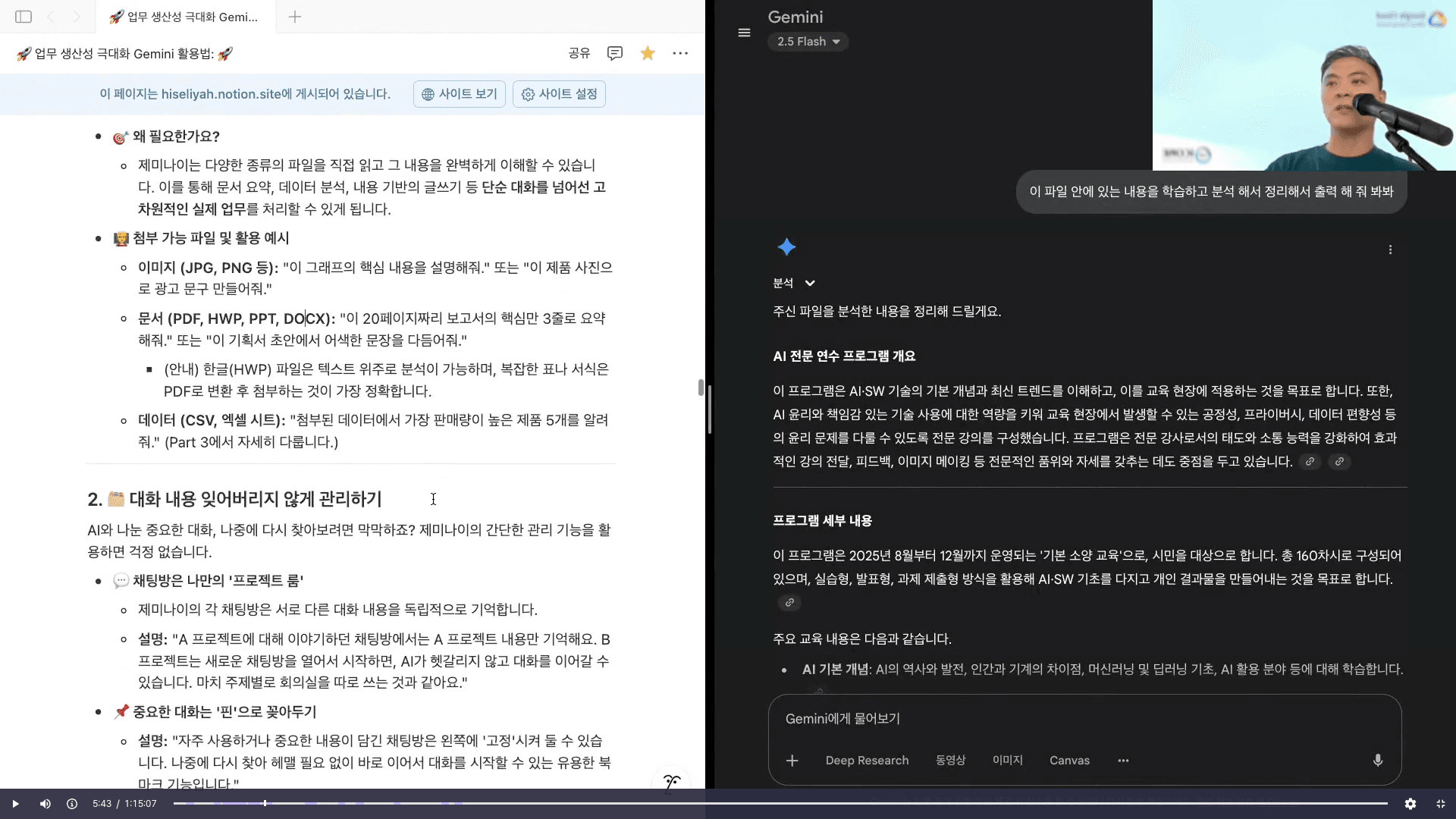The height and width of the screenshot is (819, 1456).
Task: Click the first source link chip after 포인을 두고 있습니다
Action: [x=1310, y=461]
